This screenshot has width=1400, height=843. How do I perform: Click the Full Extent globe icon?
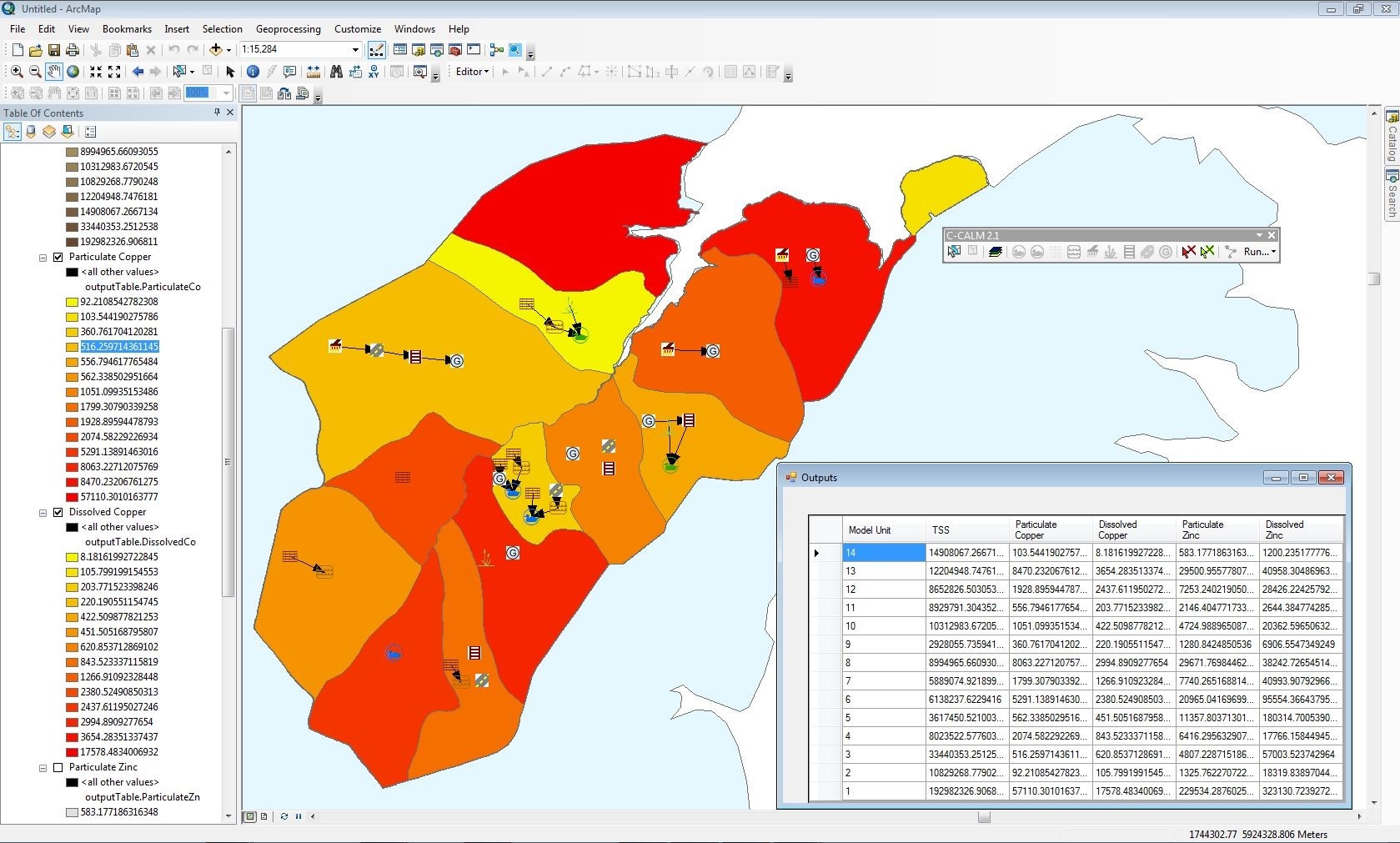pyautogui.click(x=73, y=72)
